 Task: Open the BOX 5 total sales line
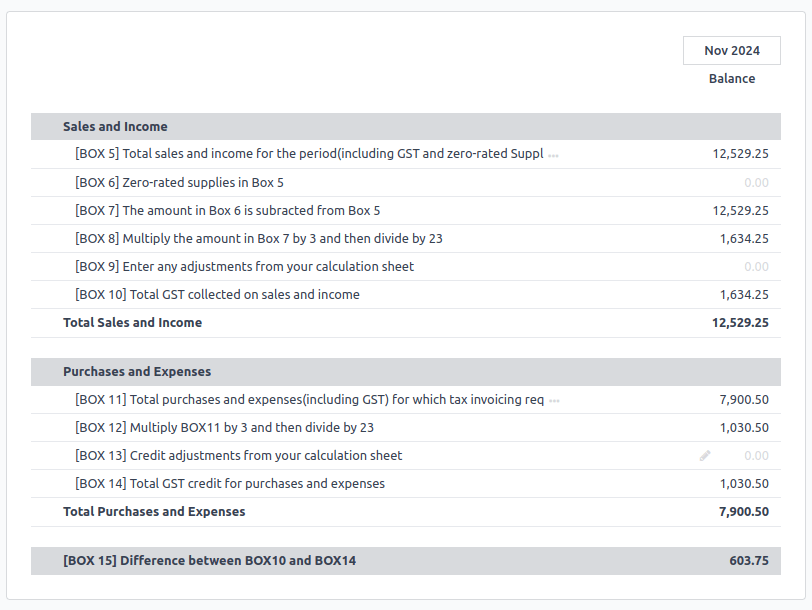[x=309, y=154]
